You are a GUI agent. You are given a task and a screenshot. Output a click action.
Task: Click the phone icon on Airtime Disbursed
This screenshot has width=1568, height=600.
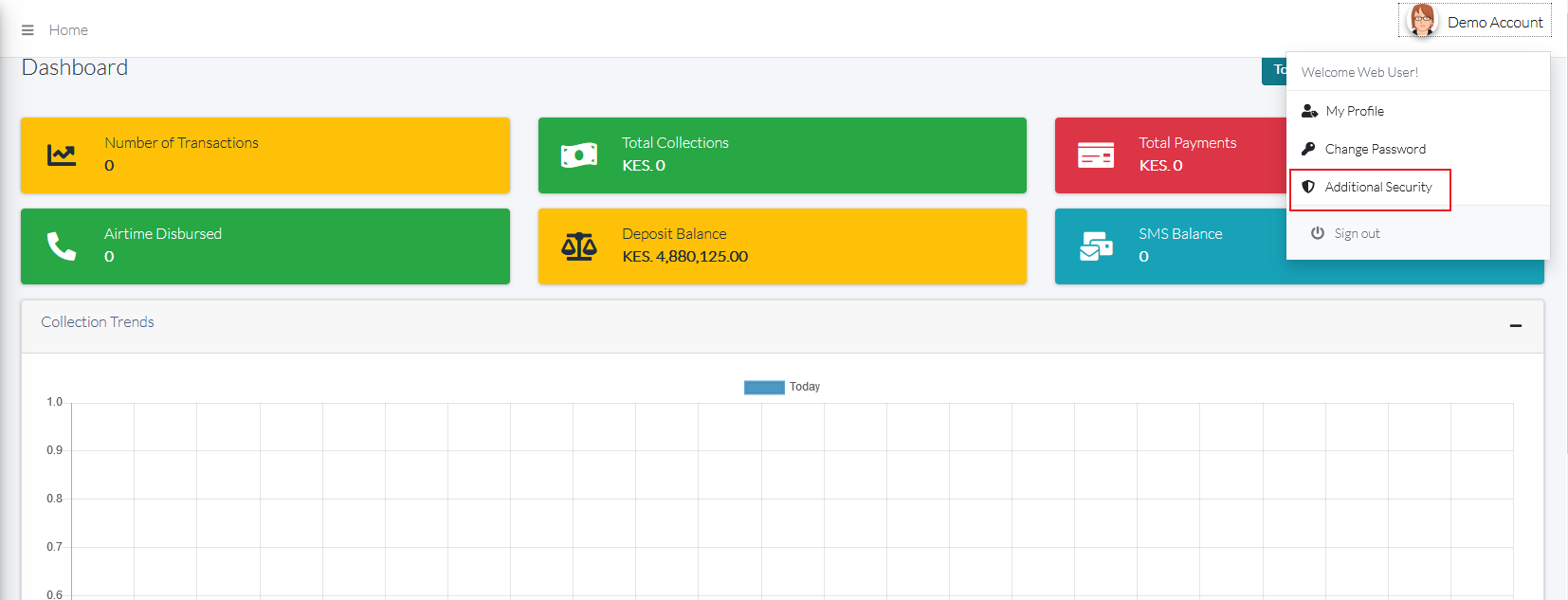coord(62,246)
